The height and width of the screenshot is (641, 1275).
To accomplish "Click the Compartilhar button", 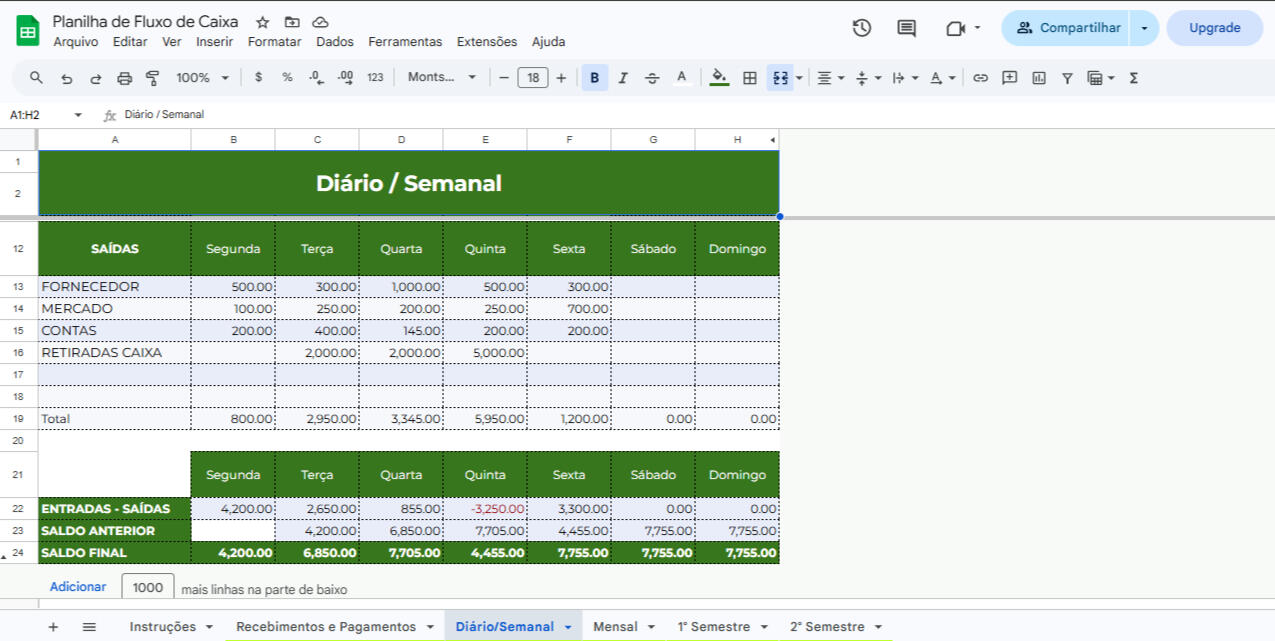I will (x=1068, y=28).
